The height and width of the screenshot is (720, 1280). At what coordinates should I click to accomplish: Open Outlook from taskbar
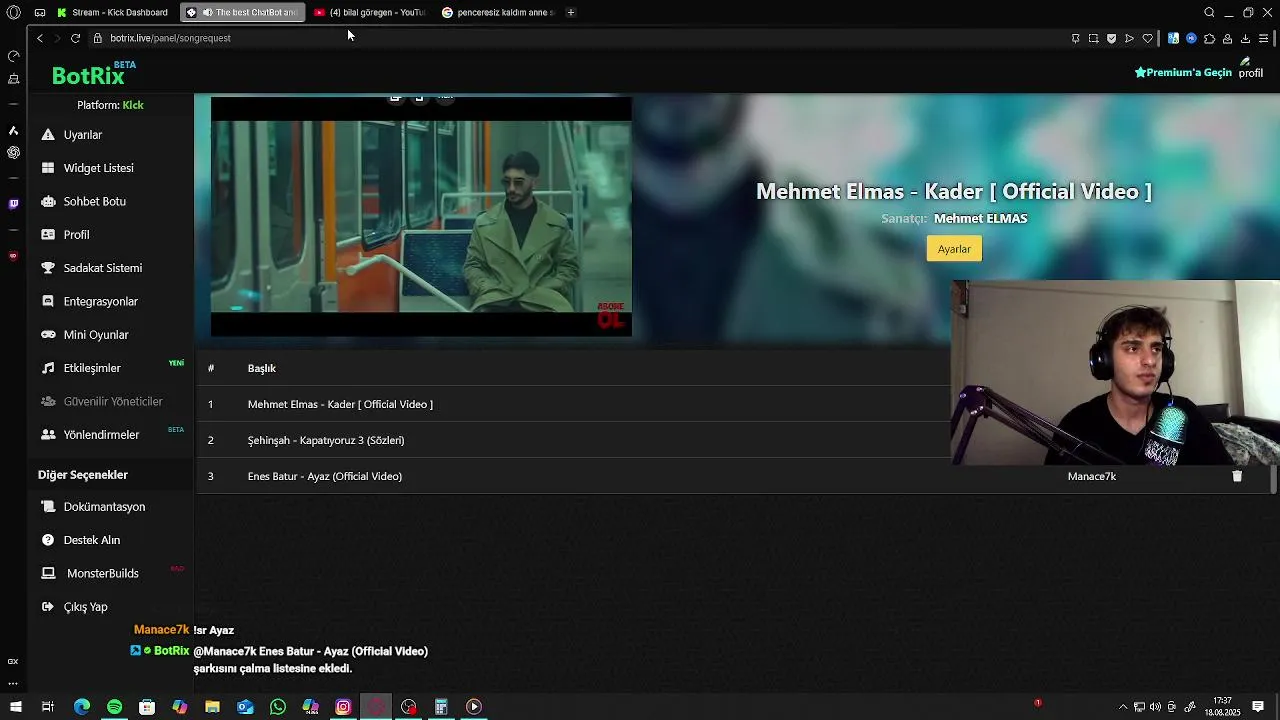(x=245, y=707)
